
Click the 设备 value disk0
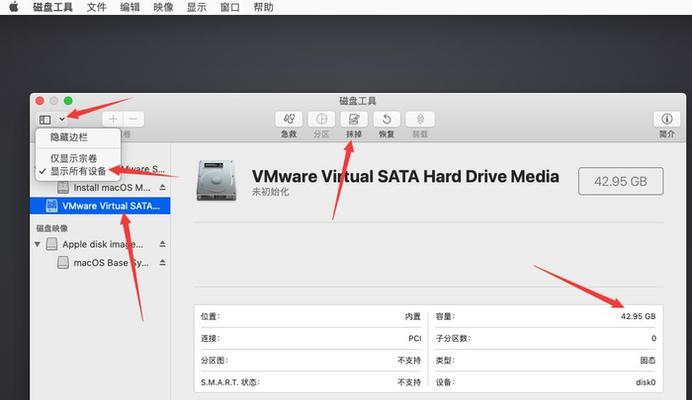point(646,382)
